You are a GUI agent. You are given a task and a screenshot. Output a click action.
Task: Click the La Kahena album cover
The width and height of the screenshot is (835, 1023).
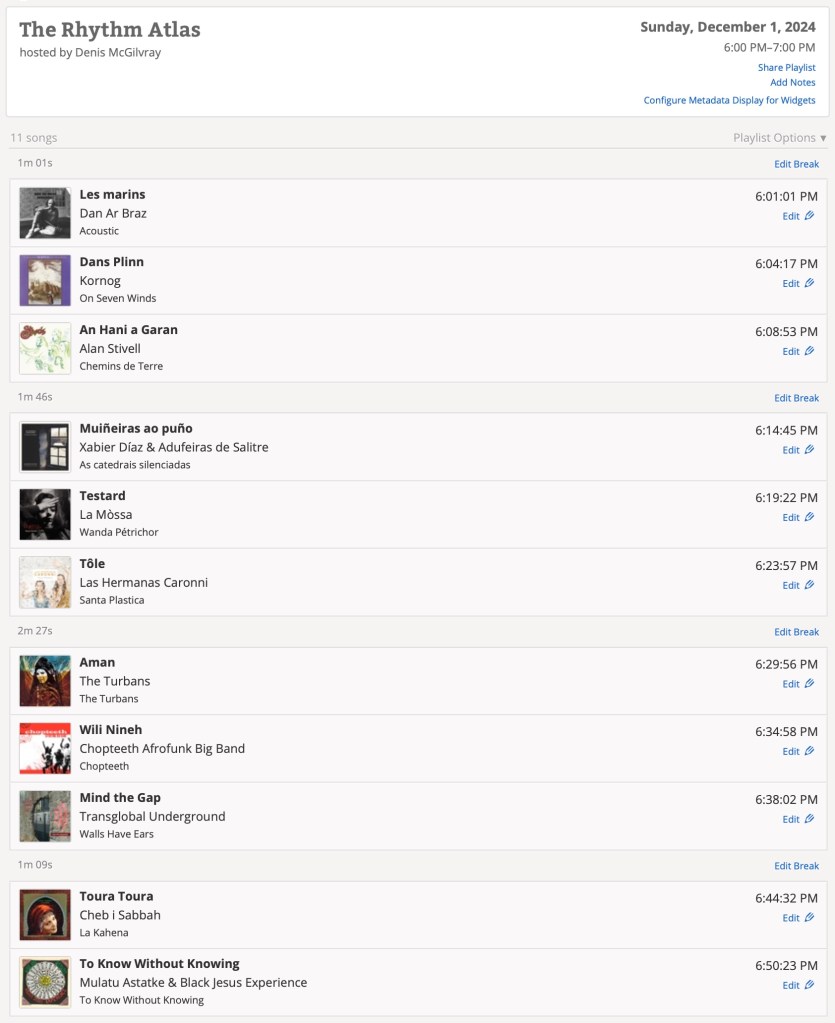tap(45, 915)
